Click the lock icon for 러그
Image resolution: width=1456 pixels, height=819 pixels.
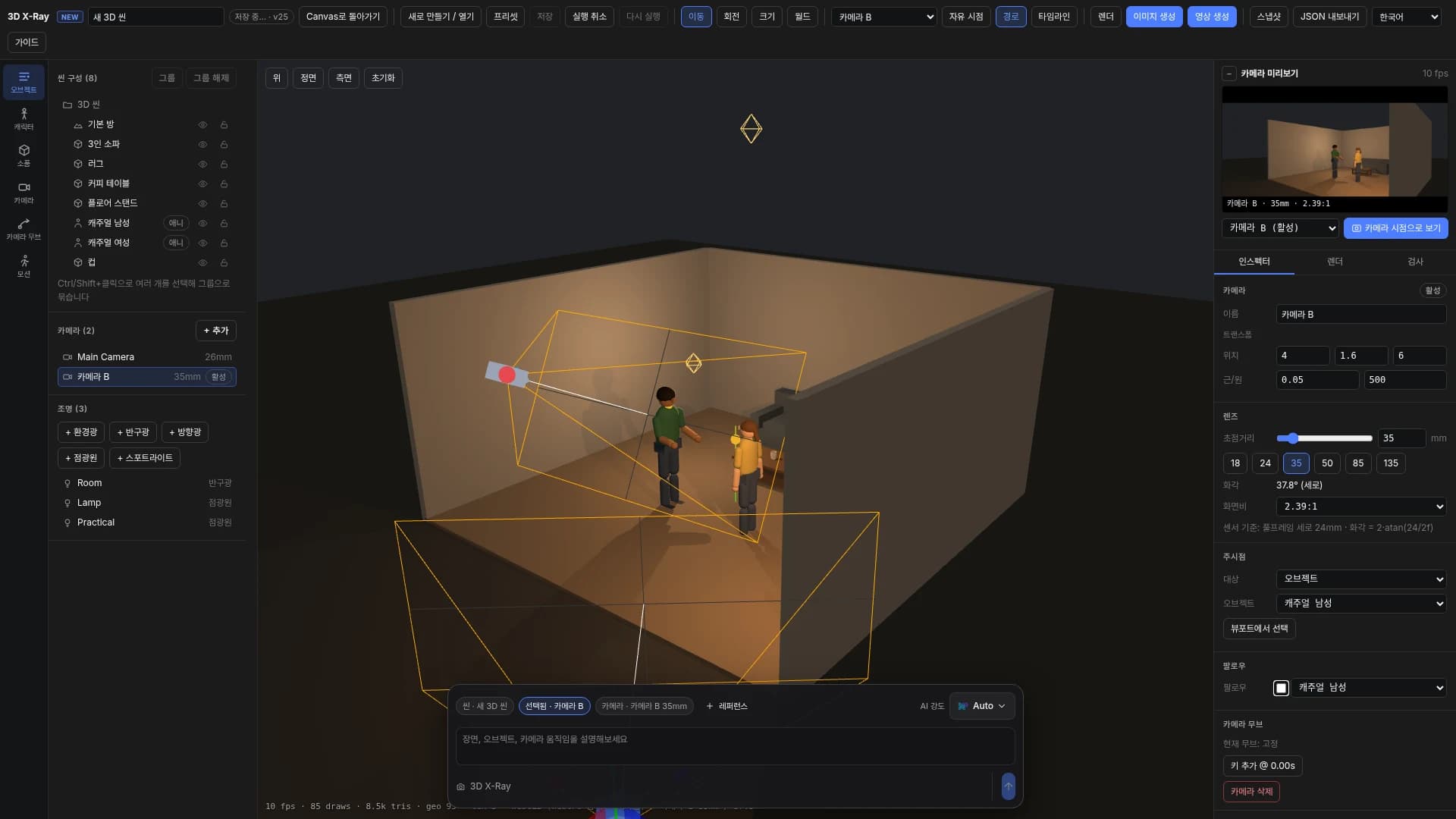pos(224,164)
